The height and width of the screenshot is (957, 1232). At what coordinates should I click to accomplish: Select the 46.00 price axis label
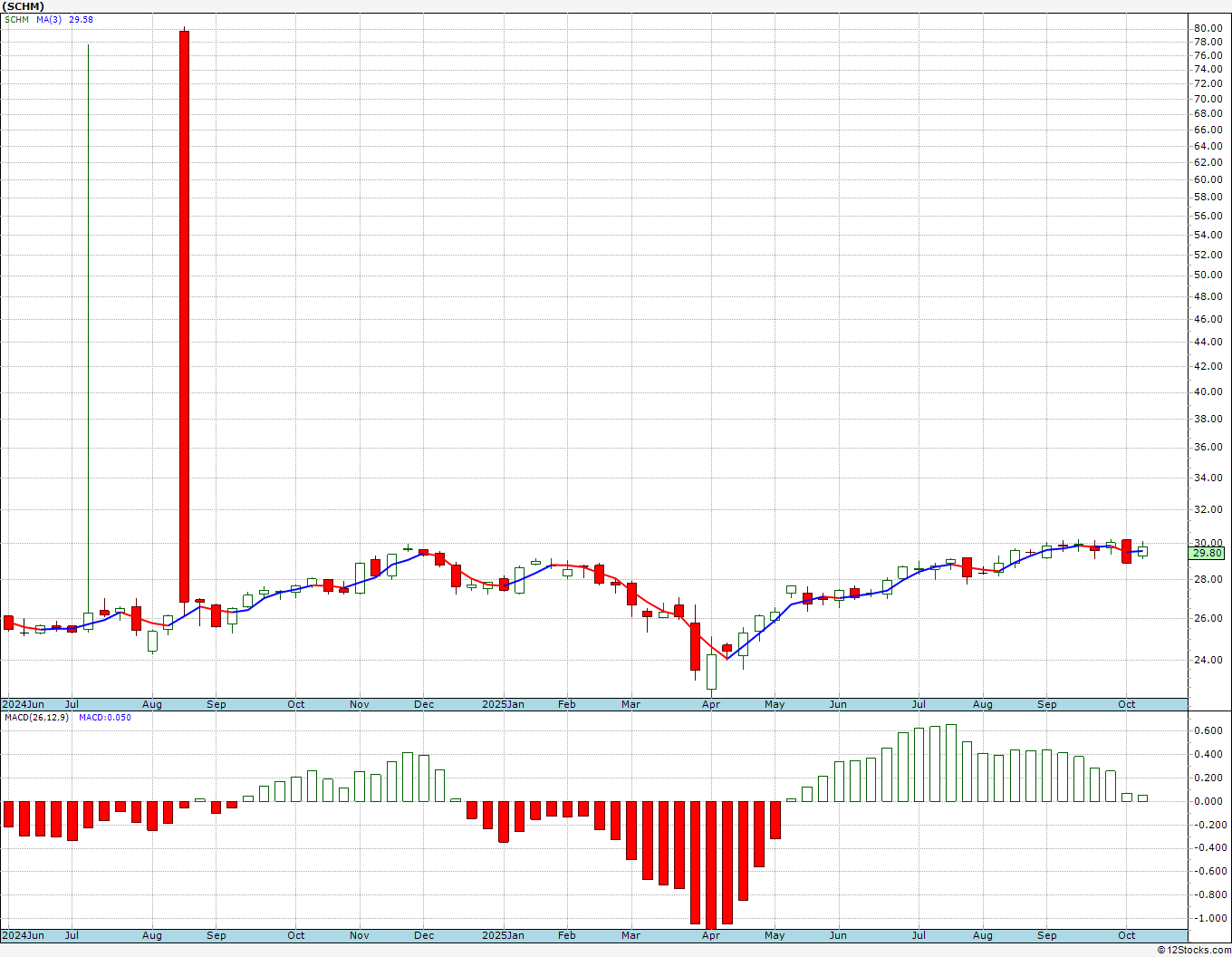(x=1208, y=319)
